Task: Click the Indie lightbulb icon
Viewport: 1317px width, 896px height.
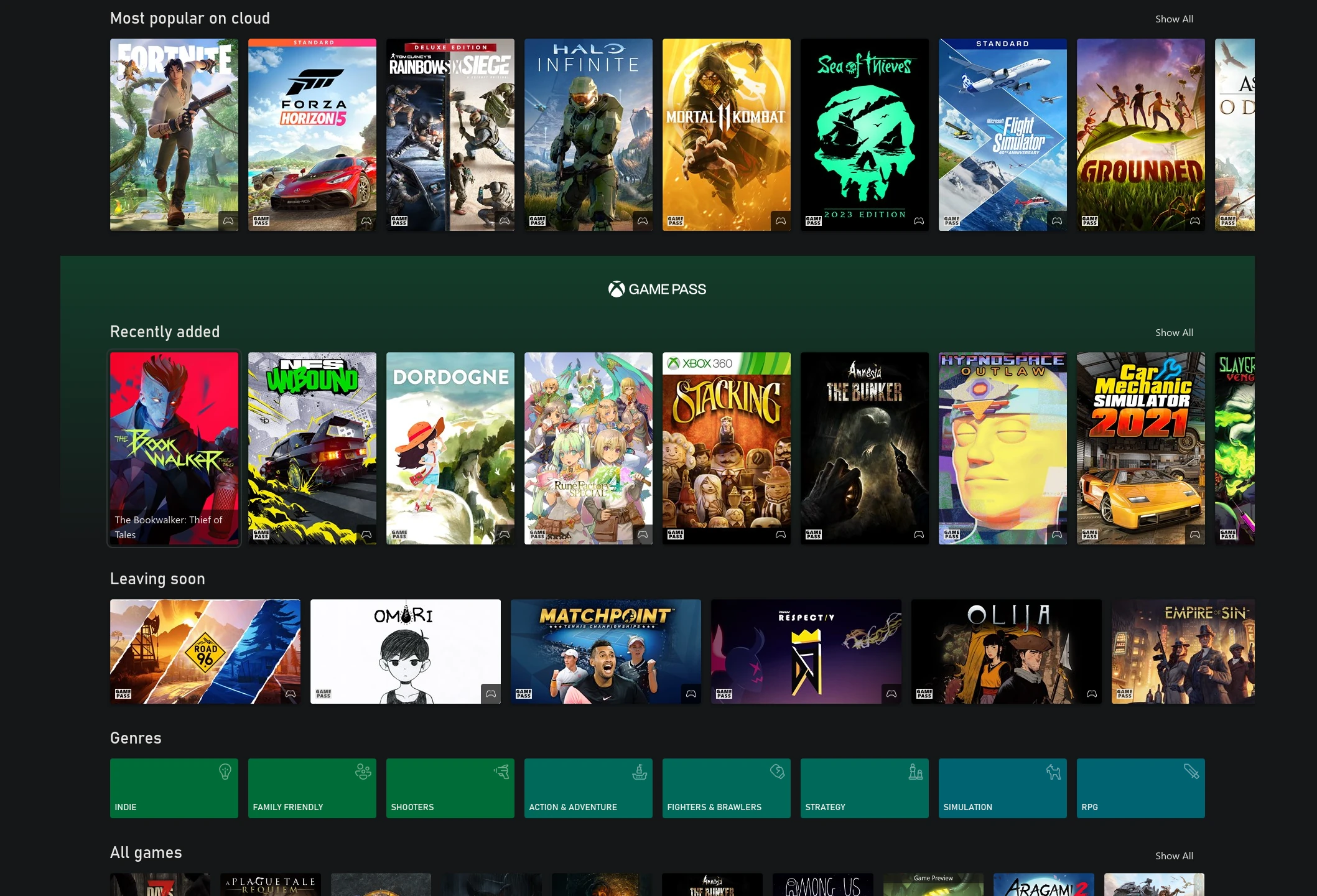Action: point(225,772)
